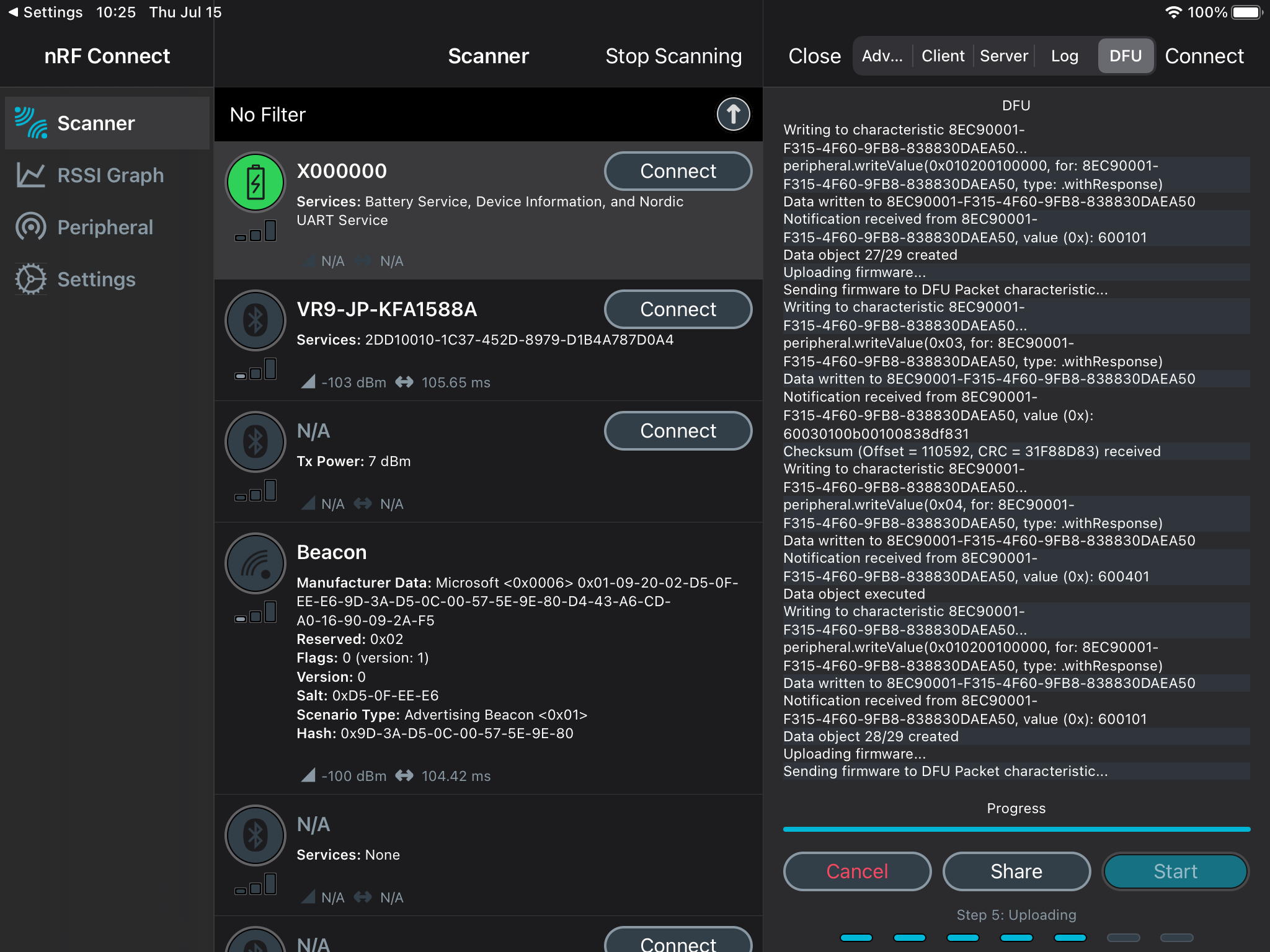
Task: Connect to the X000000 device
Action: [678, 171]
